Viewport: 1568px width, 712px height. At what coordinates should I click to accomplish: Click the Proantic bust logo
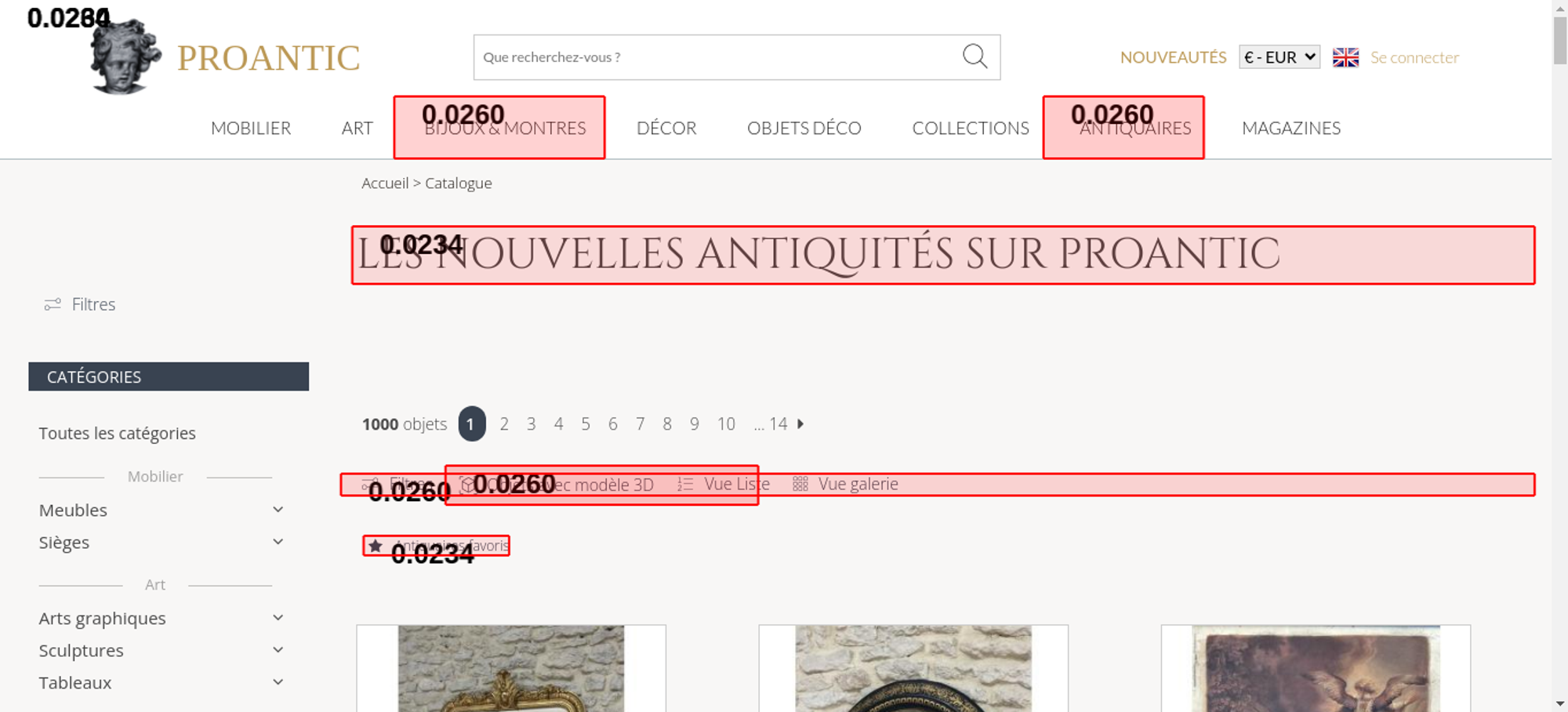125,57
